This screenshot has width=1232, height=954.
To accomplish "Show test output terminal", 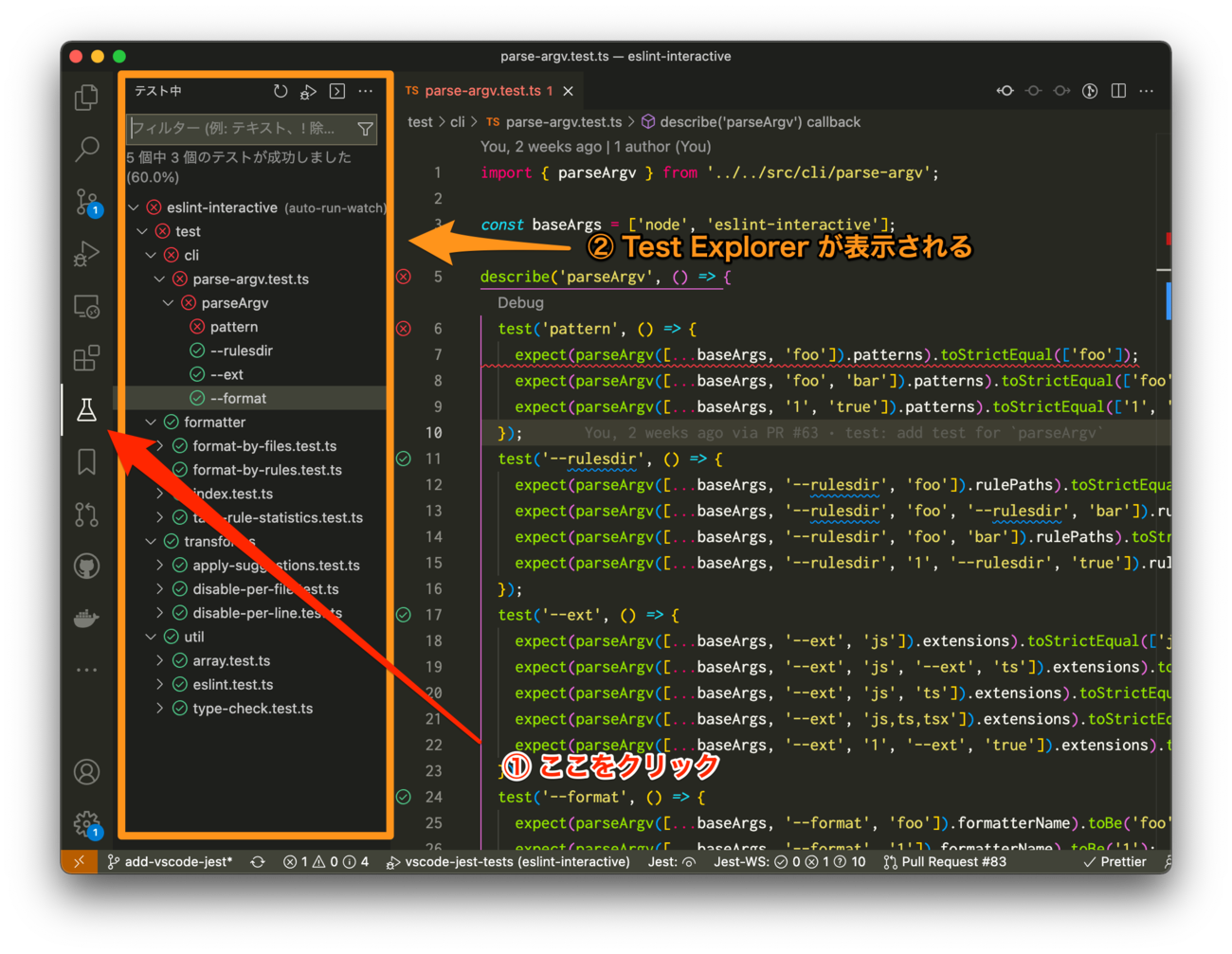I will coord(337,91).
